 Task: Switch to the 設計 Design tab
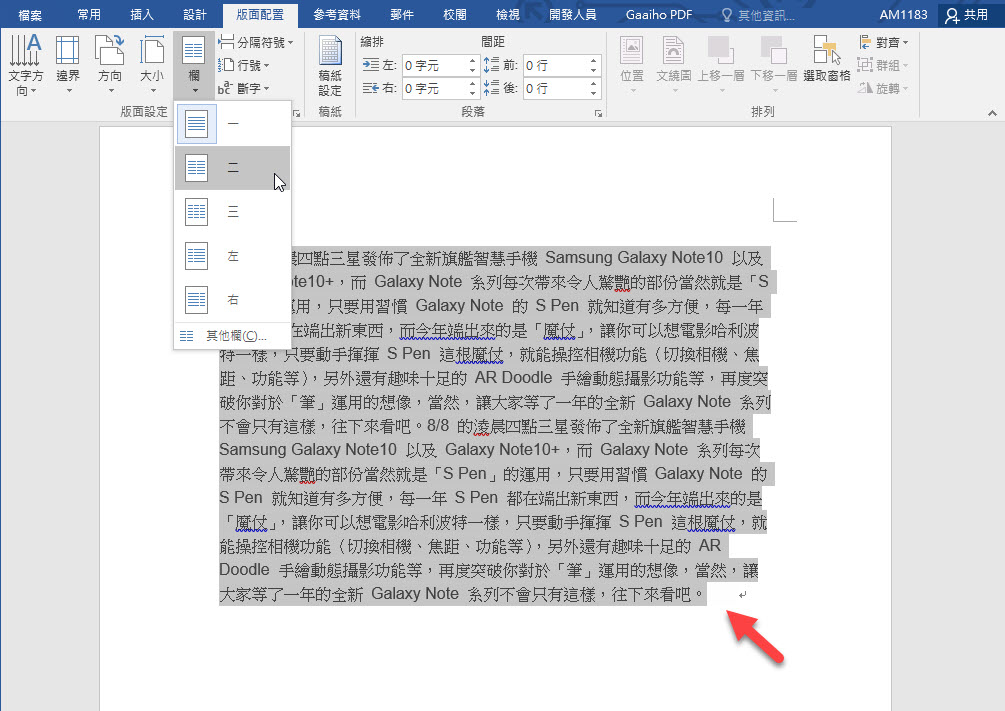(x=194, y=15)
